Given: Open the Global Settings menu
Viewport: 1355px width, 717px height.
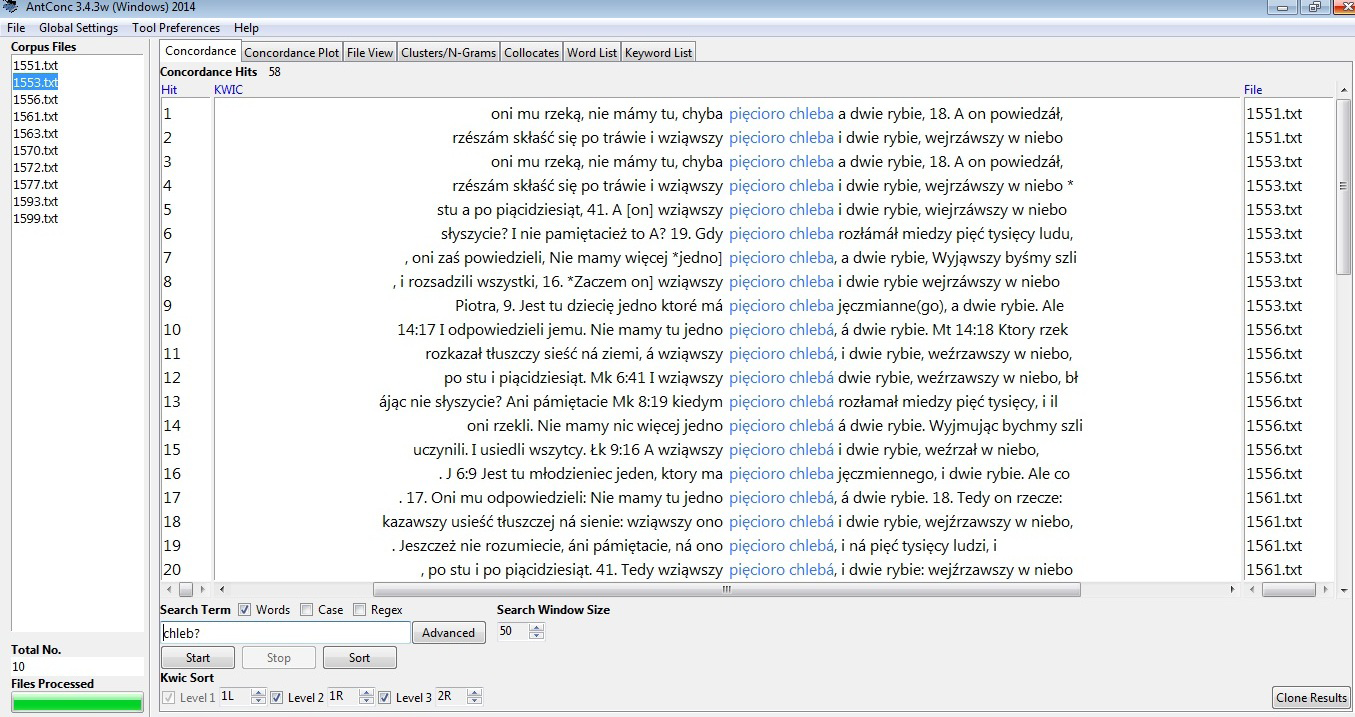Looking at the screenshot, I should 78,28.
